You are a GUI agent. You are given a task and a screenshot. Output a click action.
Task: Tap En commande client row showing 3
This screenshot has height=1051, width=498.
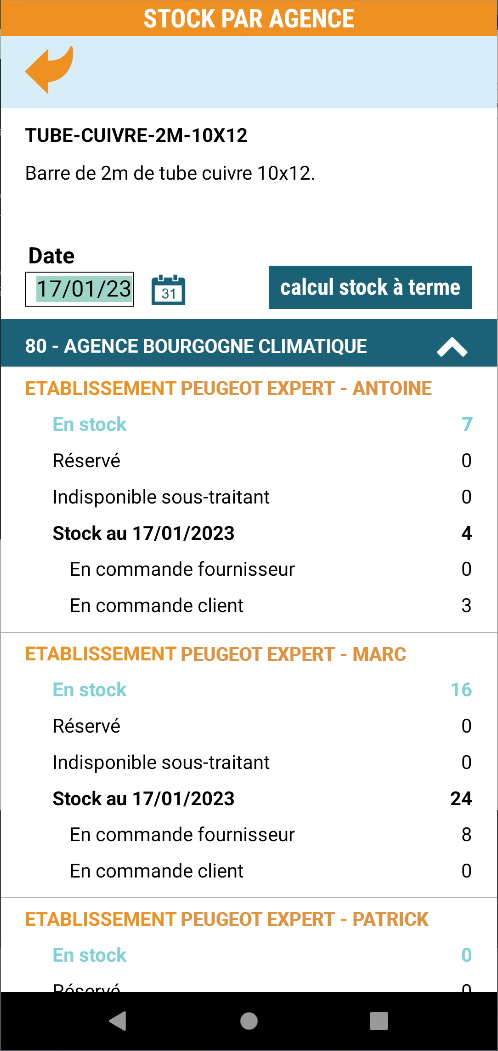270,605
